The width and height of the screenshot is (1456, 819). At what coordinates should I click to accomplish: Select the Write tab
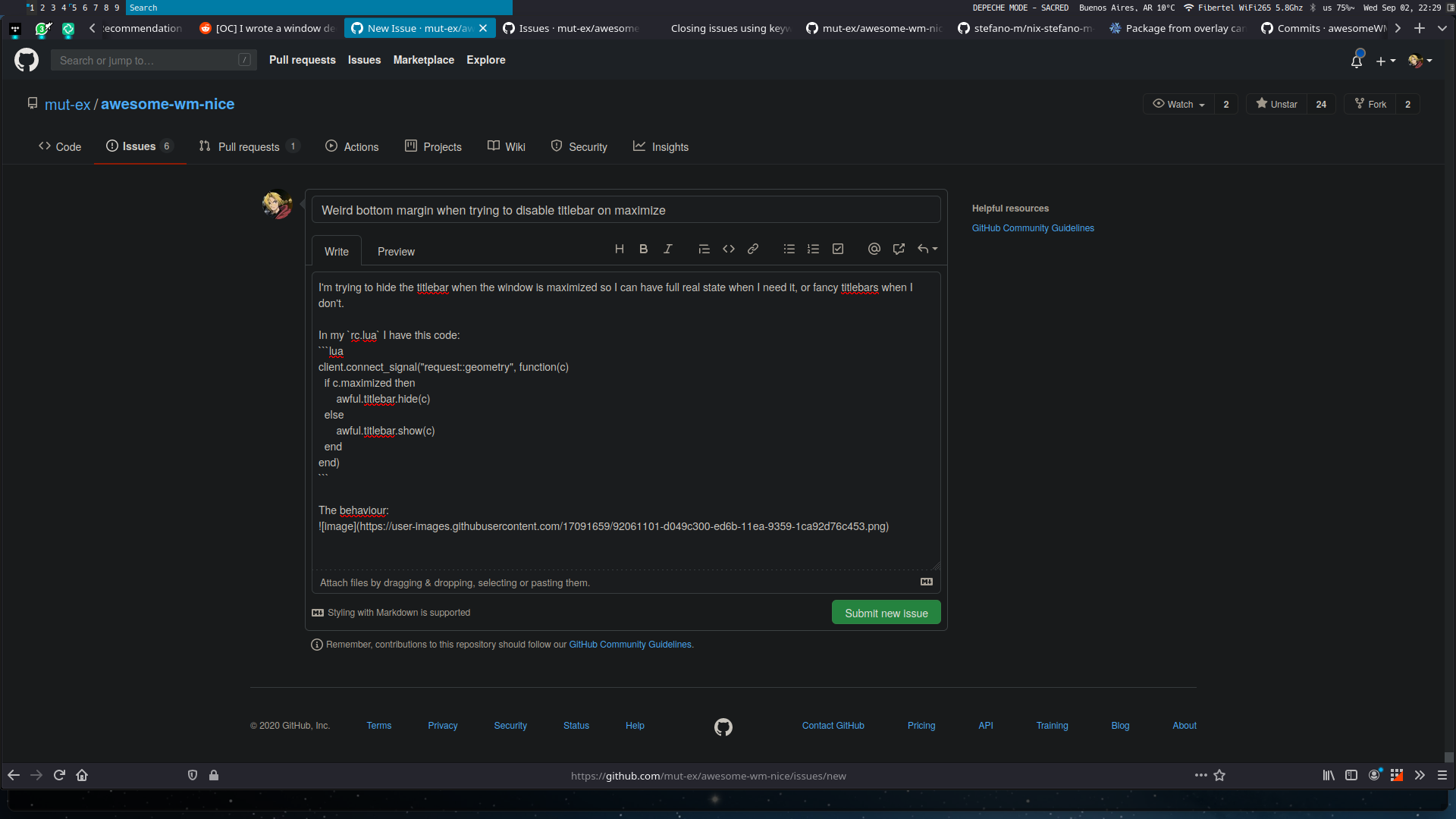pyautogui.click(x=337, y=252)
